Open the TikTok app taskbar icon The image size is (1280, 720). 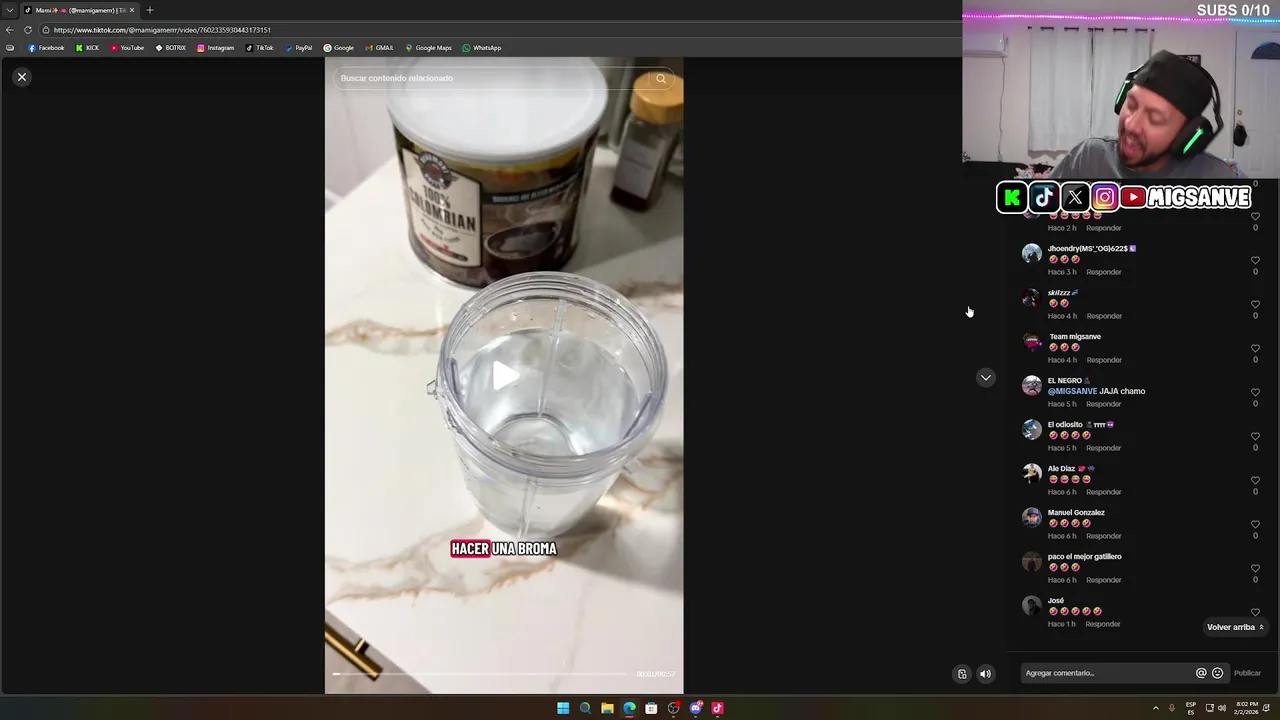coord(717,708)
